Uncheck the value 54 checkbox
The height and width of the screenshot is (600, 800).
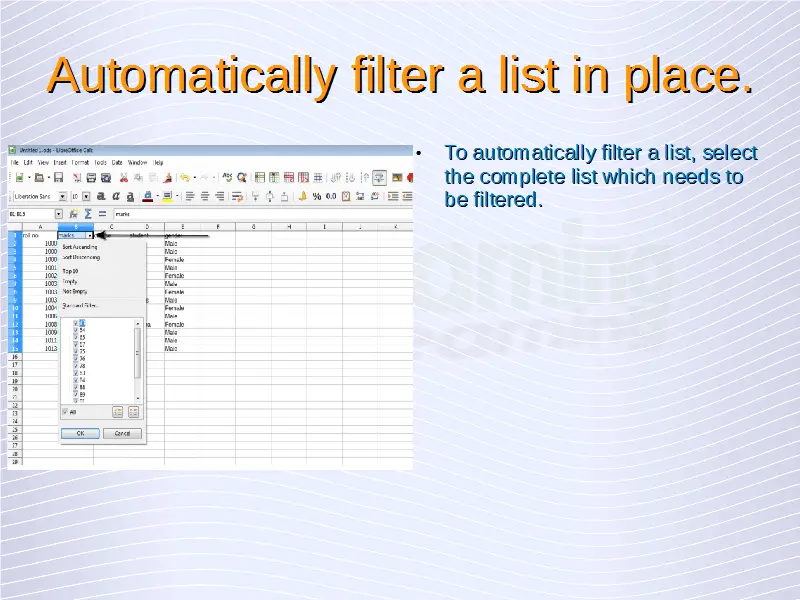[75, 331]
